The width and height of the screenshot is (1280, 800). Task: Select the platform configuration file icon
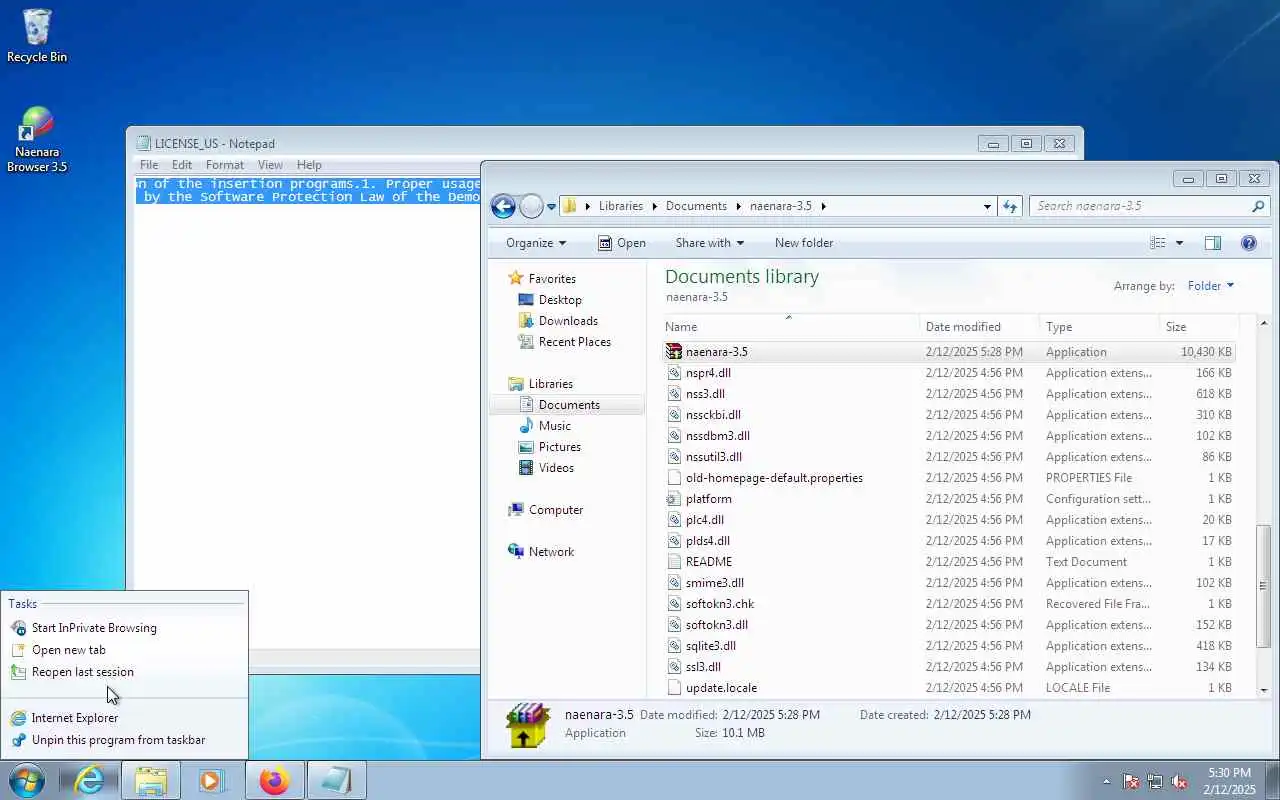tap(674, 499)
